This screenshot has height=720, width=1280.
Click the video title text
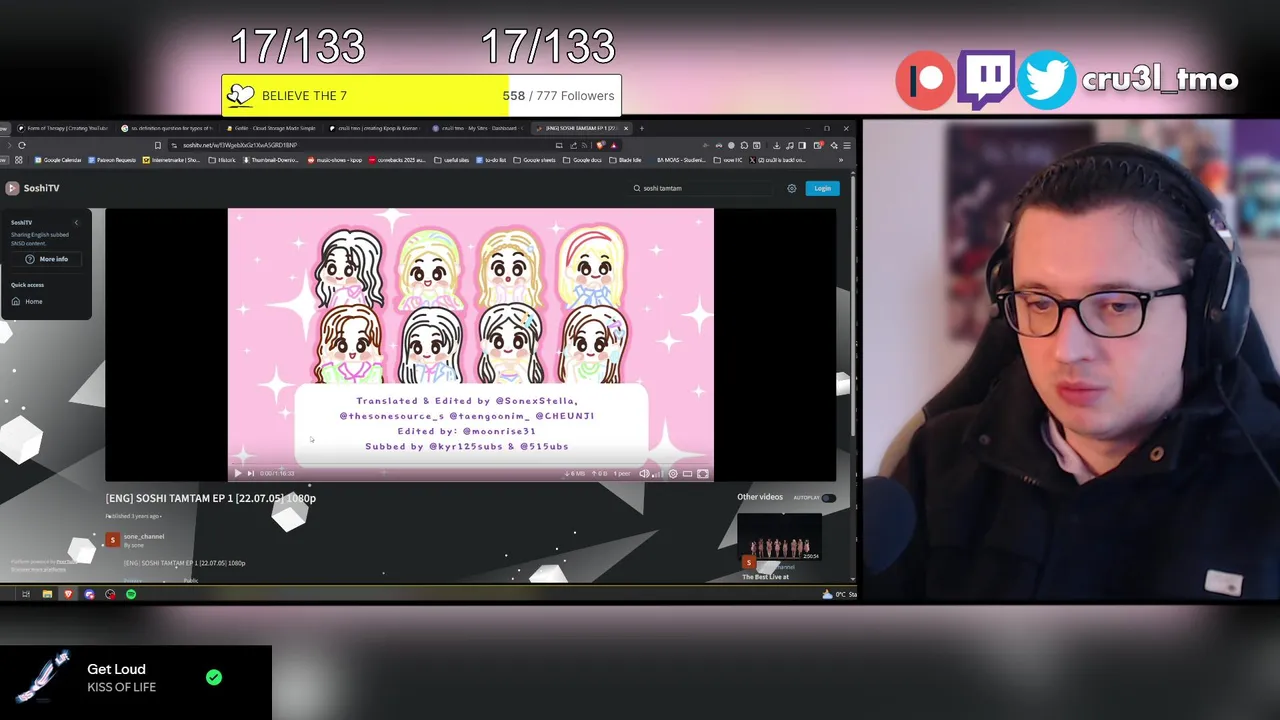pos(211,498)
